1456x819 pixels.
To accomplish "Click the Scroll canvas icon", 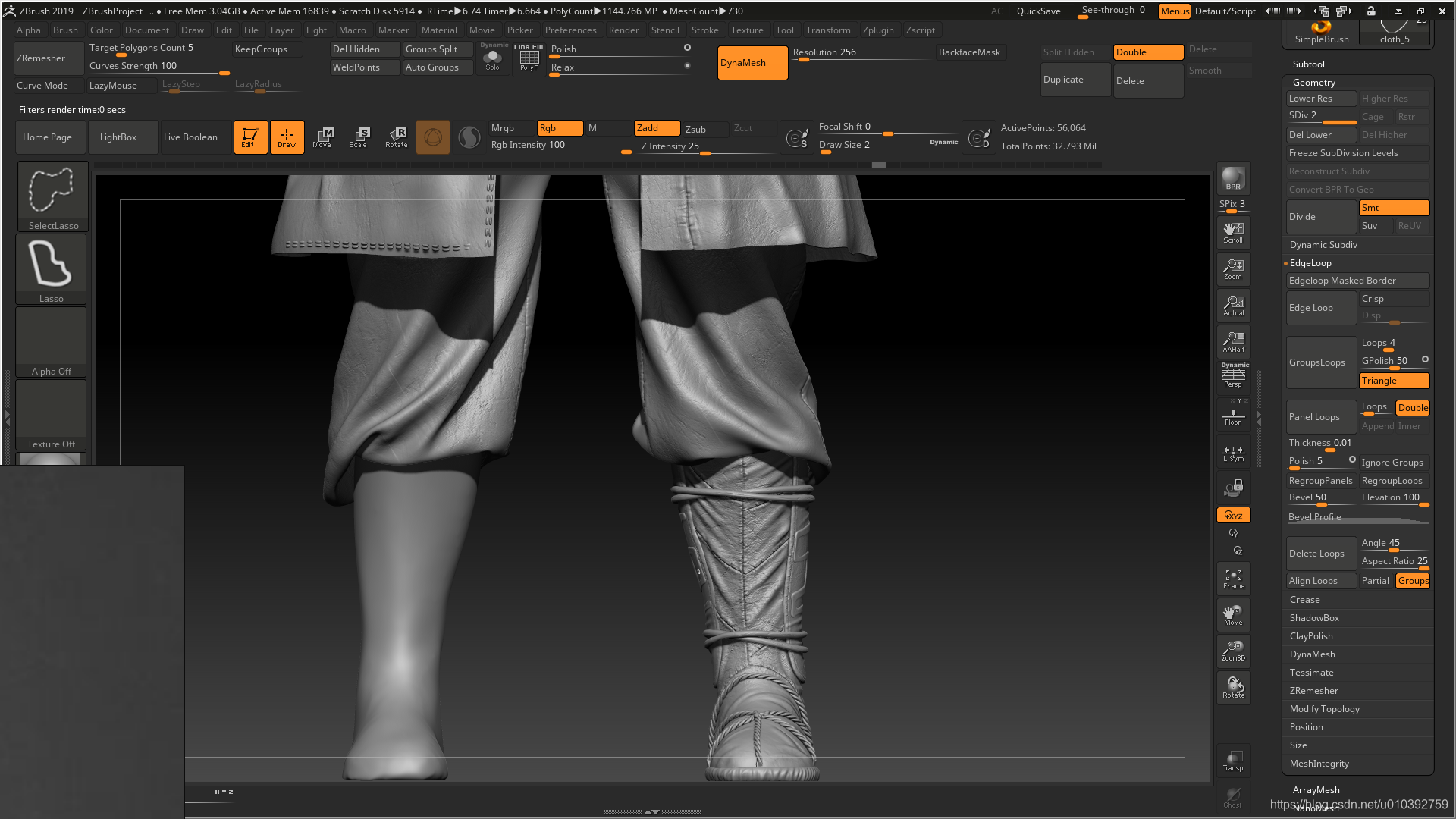I will (1233, 233).
